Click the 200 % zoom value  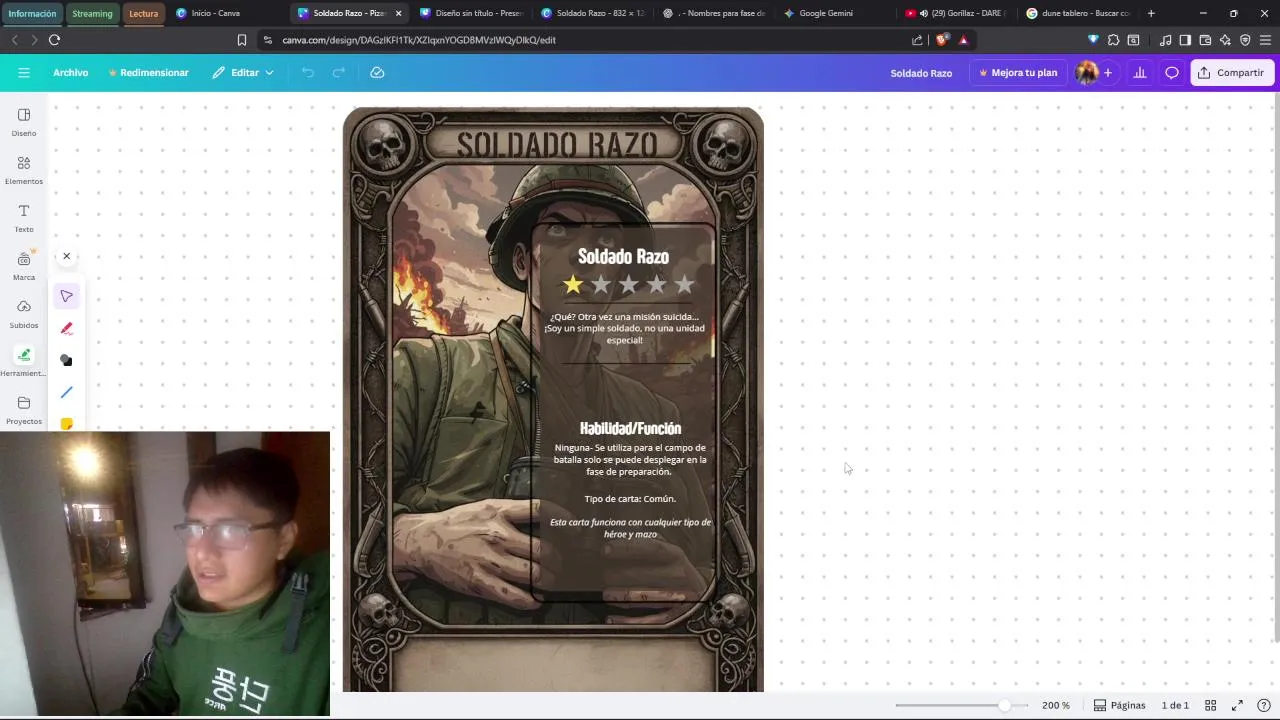pos(1056,705)
